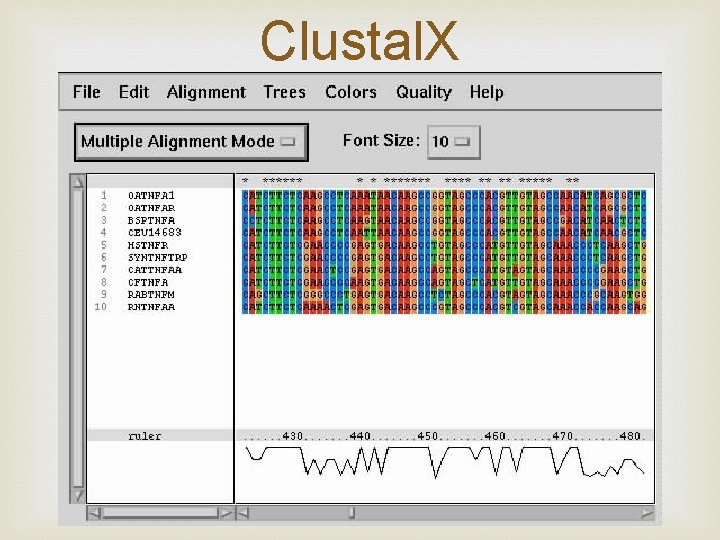Open the File menu
720x540 pixels.
click(86, 92)
